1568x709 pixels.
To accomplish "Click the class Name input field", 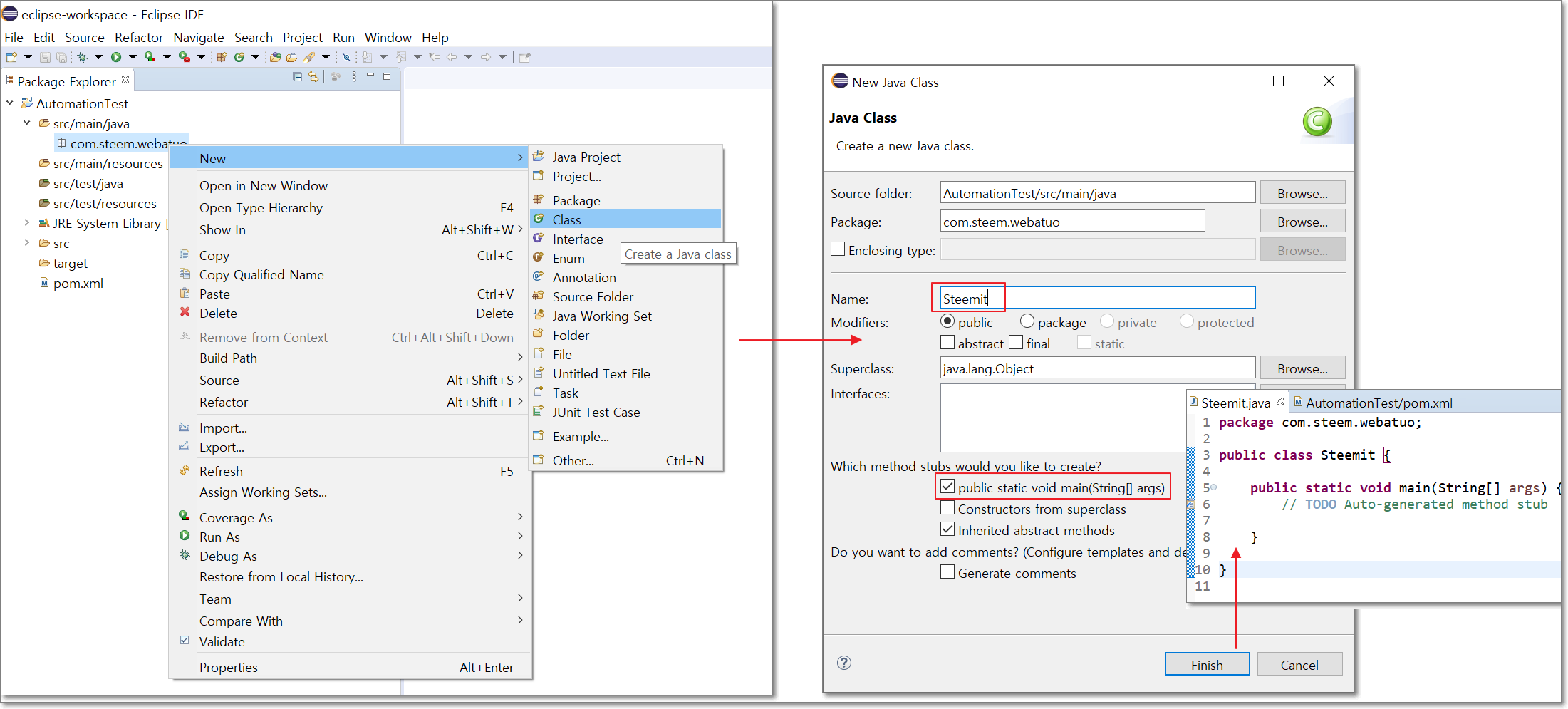I will [x=1097, y=298].
